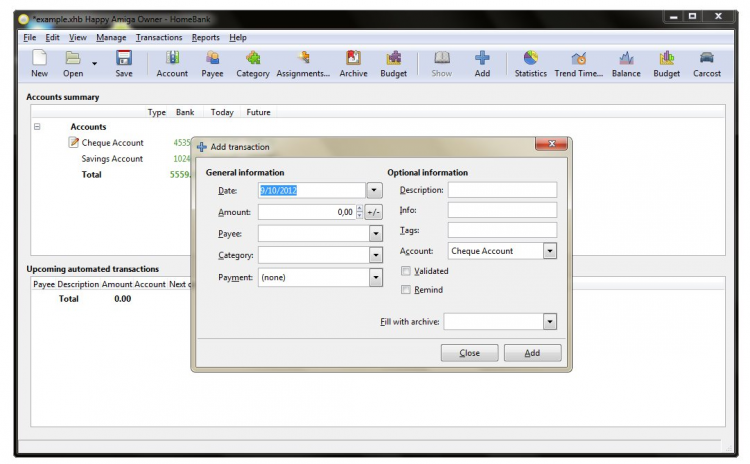Click the Future column header
Screen dimensions: 750x464
coord(258,112)
